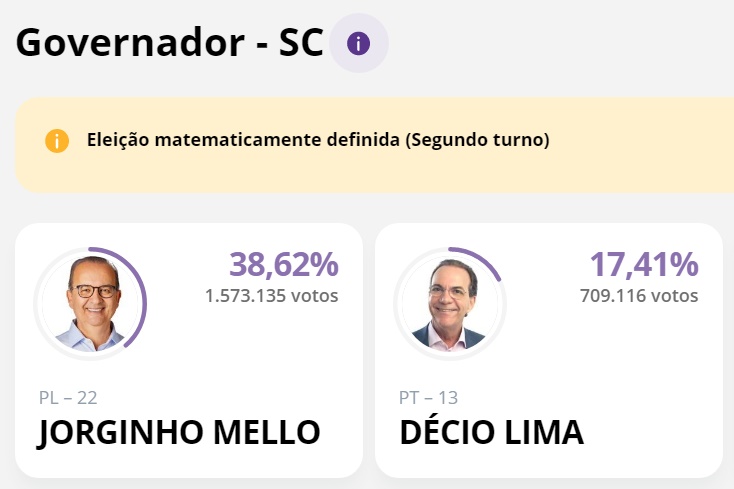Click the yellow info icon in the alert banner
734x489 pixels.
coord(57,141)
